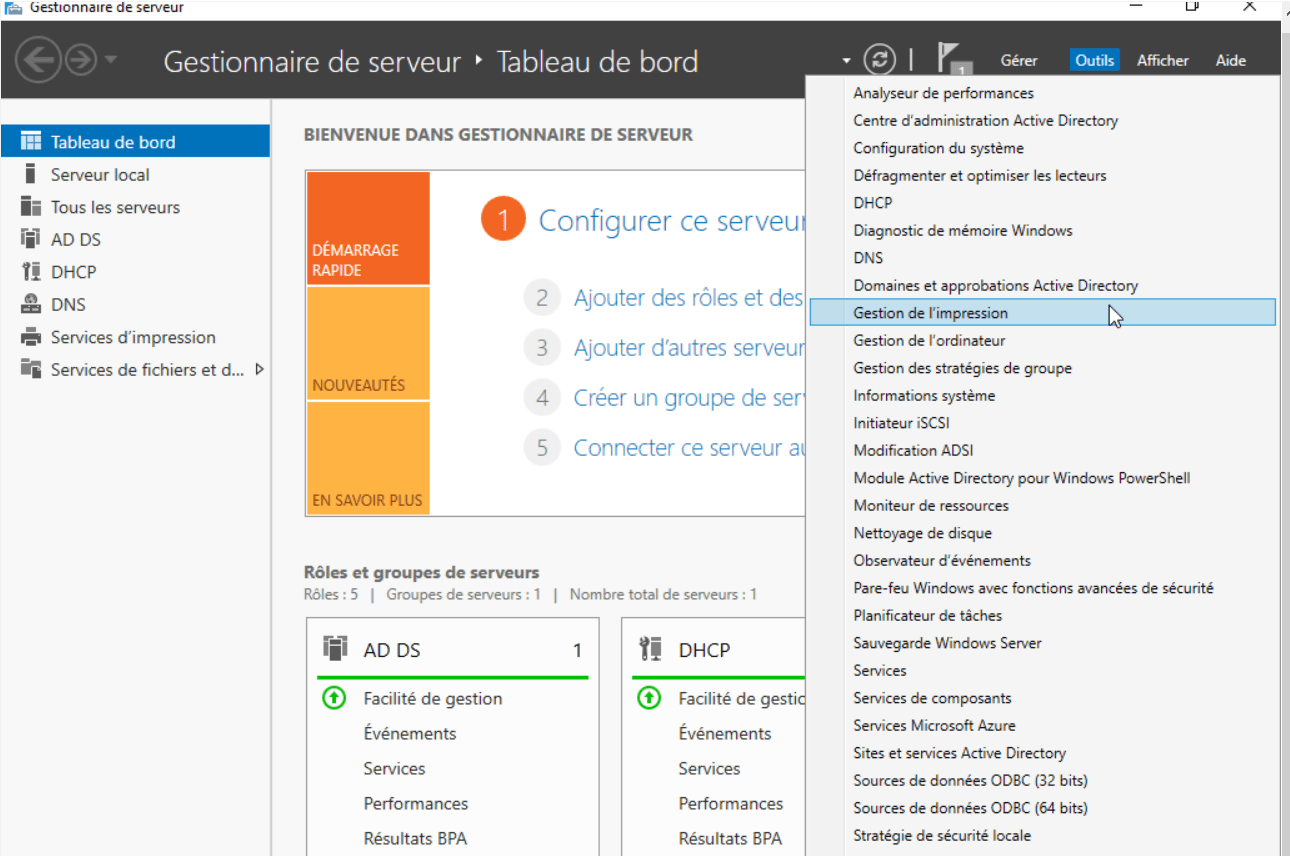Click the DNS sidebar icon
1290x856 pixels.
(31, 304)
